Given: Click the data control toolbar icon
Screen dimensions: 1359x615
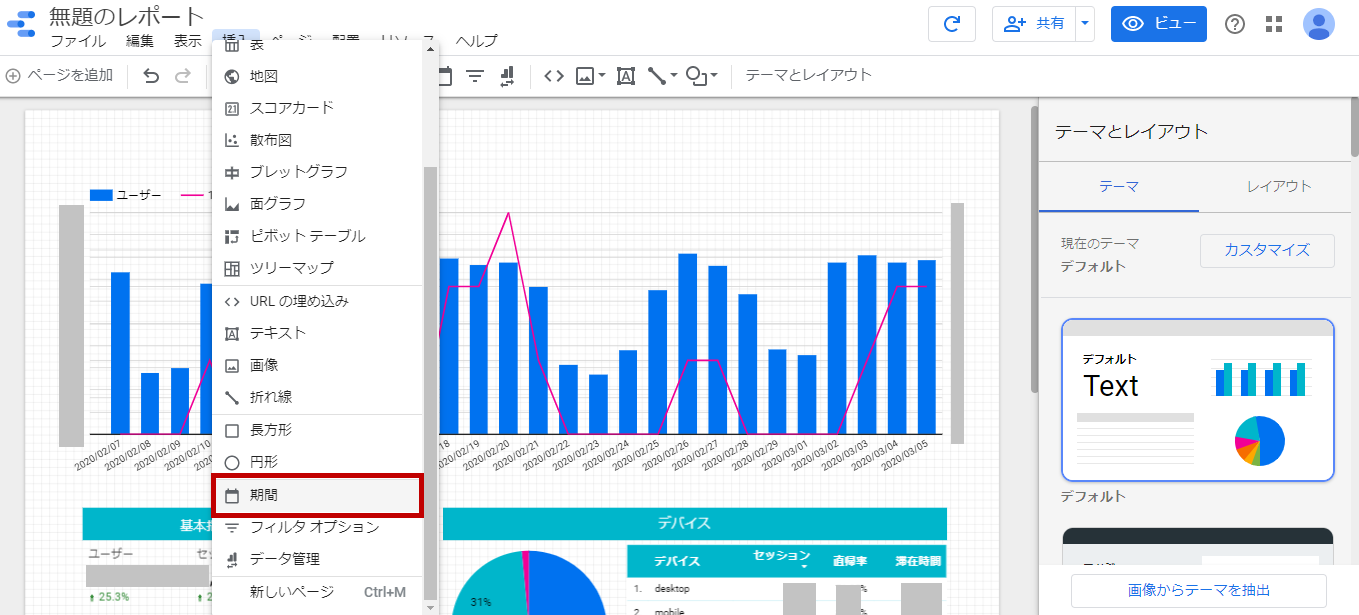Looking at the screenshot, I should (507, 75).
